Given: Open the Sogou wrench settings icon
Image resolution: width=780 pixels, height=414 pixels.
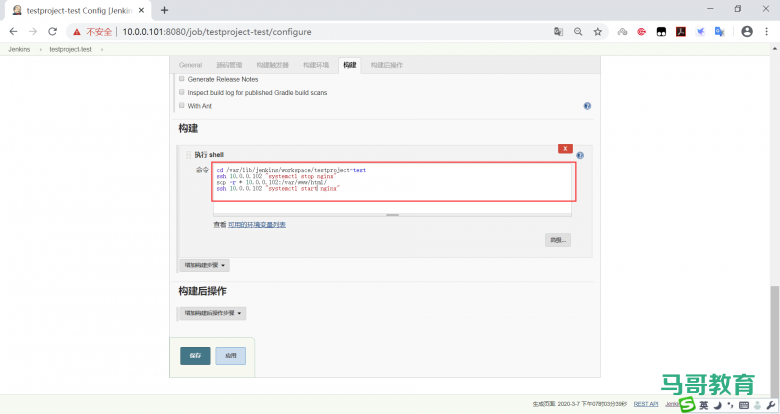Looking at the screenshot, I should (771, 405).
